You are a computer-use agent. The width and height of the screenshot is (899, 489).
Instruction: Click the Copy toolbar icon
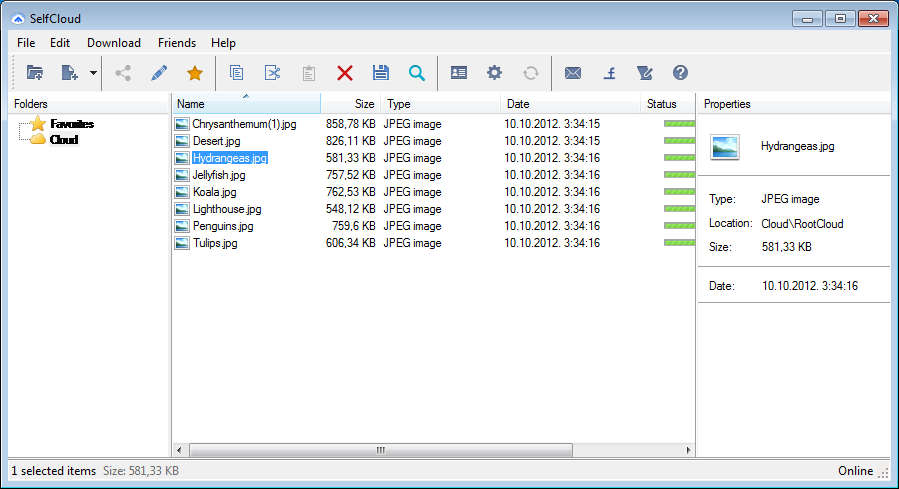(x=236, y=73)
